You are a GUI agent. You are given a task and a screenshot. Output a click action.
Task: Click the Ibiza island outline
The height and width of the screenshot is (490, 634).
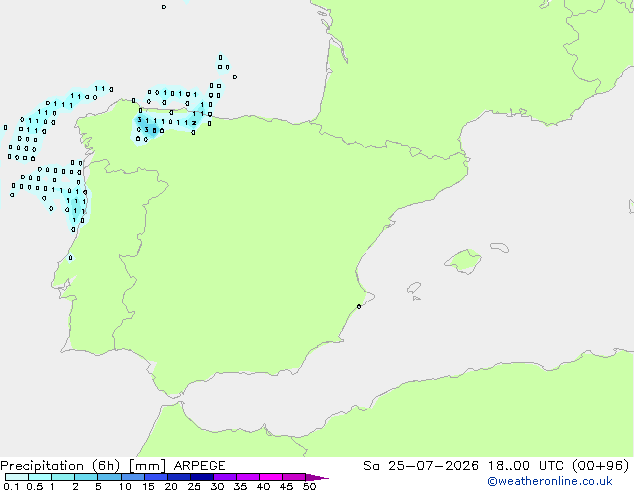click(x=414, y=288)
